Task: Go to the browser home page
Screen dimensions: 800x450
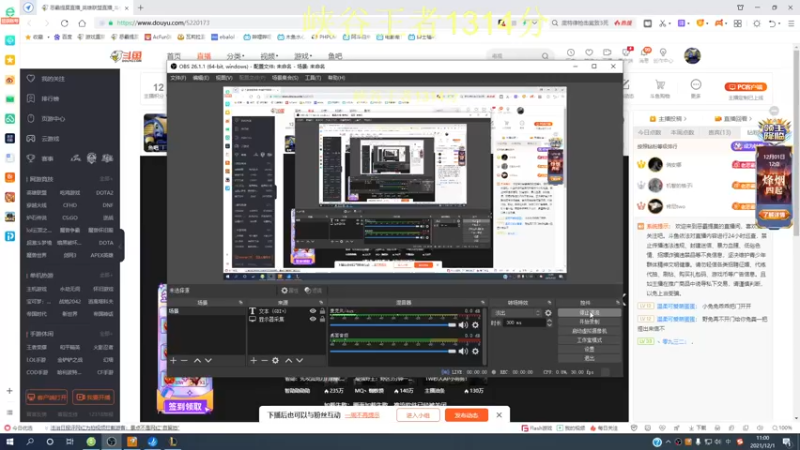Action: pyautogui.click(x=82, y=23)
